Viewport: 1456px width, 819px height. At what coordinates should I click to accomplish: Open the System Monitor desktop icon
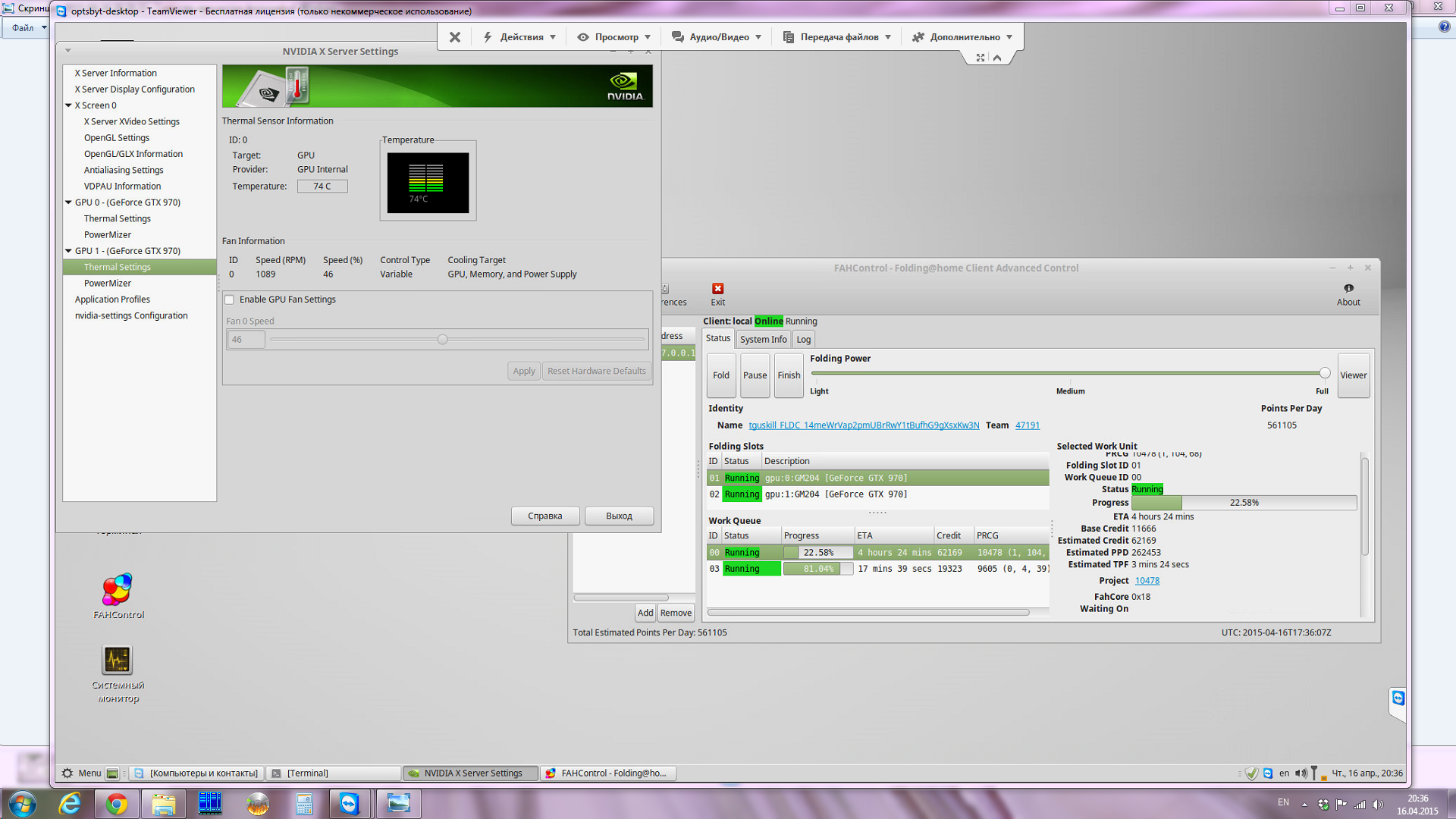118,661
